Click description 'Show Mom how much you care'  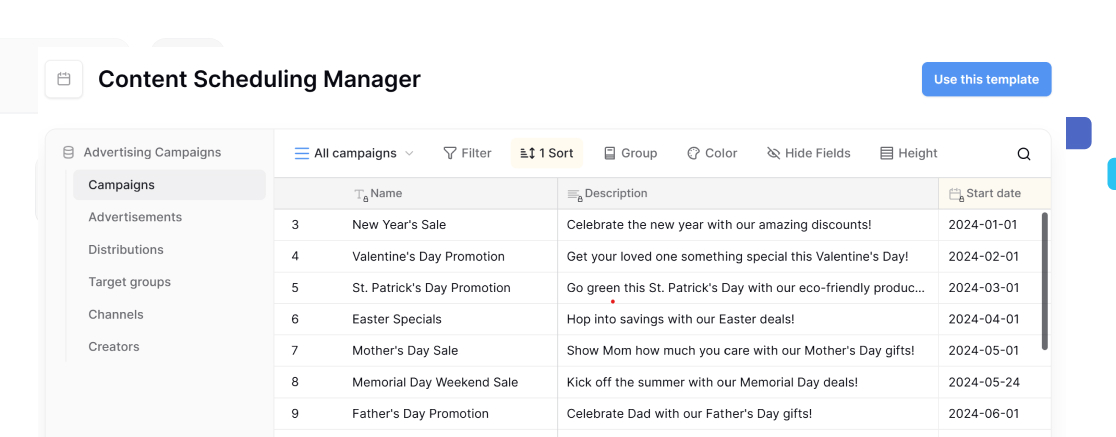[x=740, y=351]
